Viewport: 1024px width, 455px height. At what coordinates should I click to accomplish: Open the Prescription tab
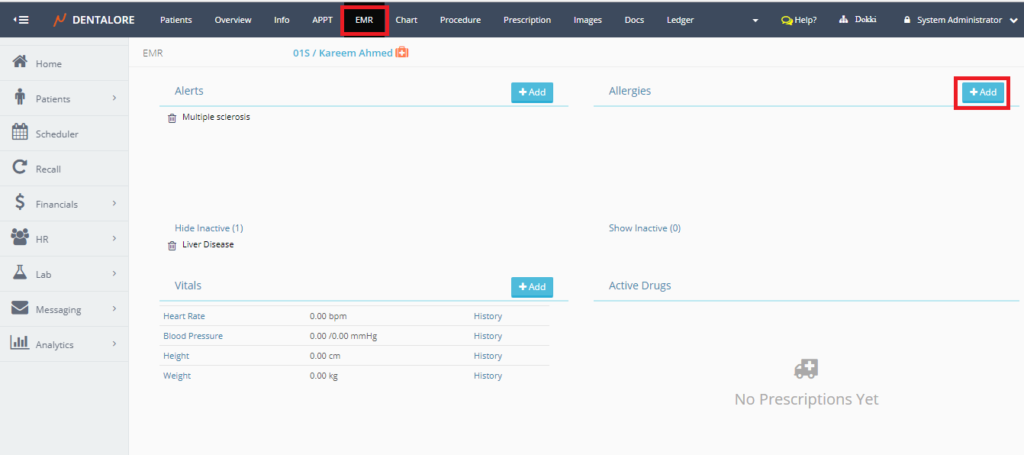click(x=526, y=19)
